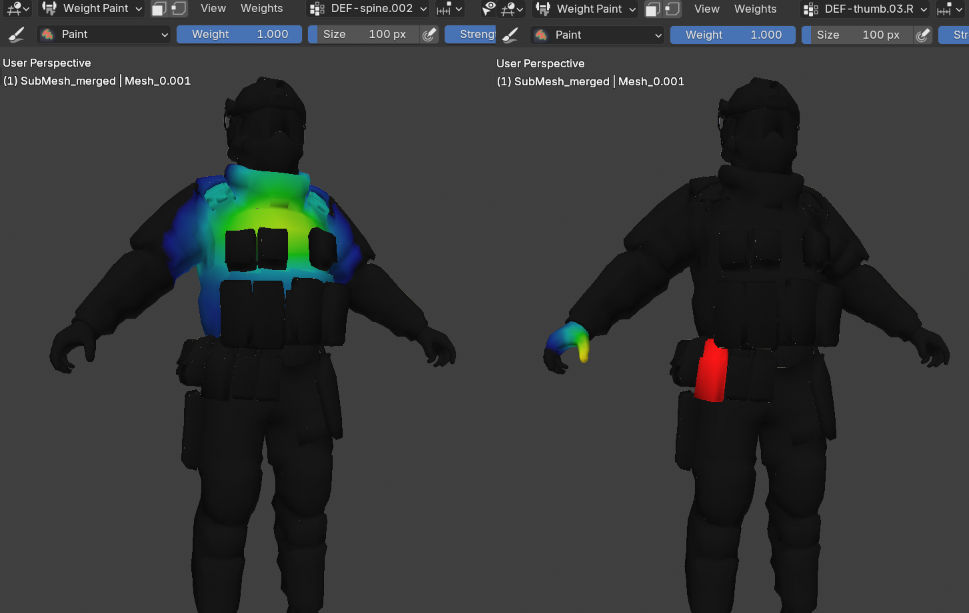Toggle vertex selection masking in left viewport
The image size is (969, 613).
pos(179,9)
